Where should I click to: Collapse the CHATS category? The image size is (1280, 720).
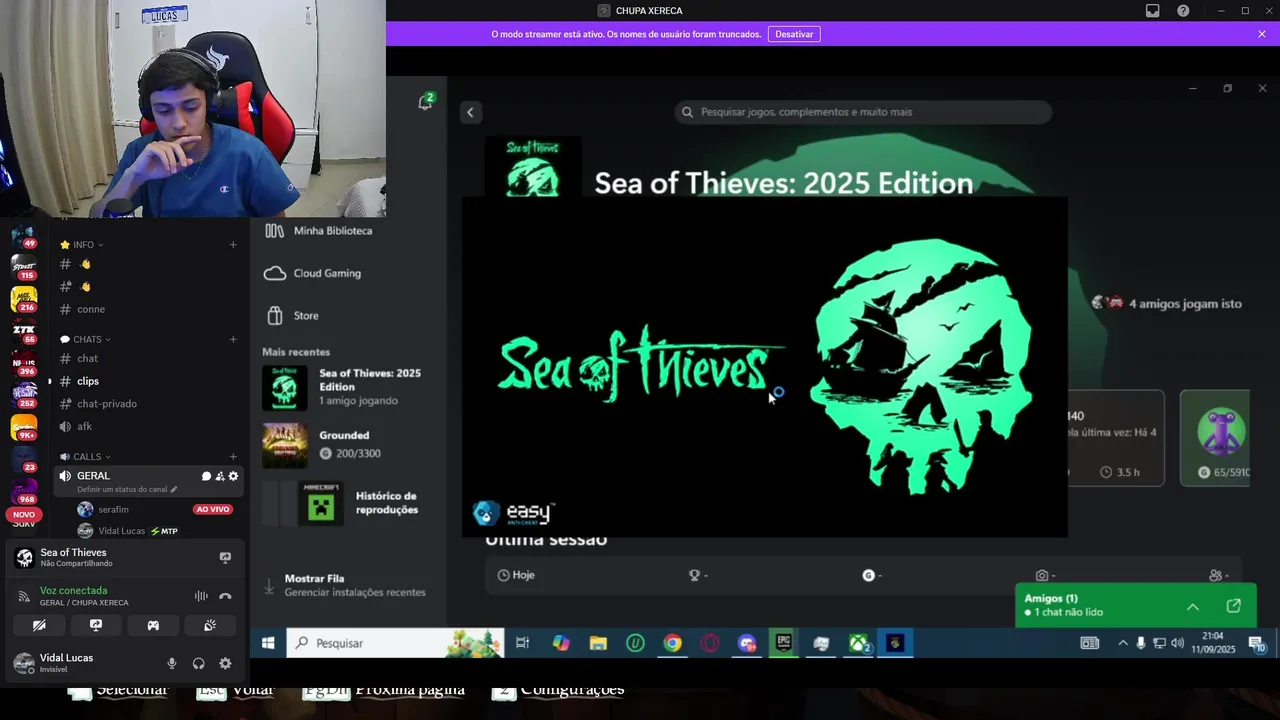86,340
